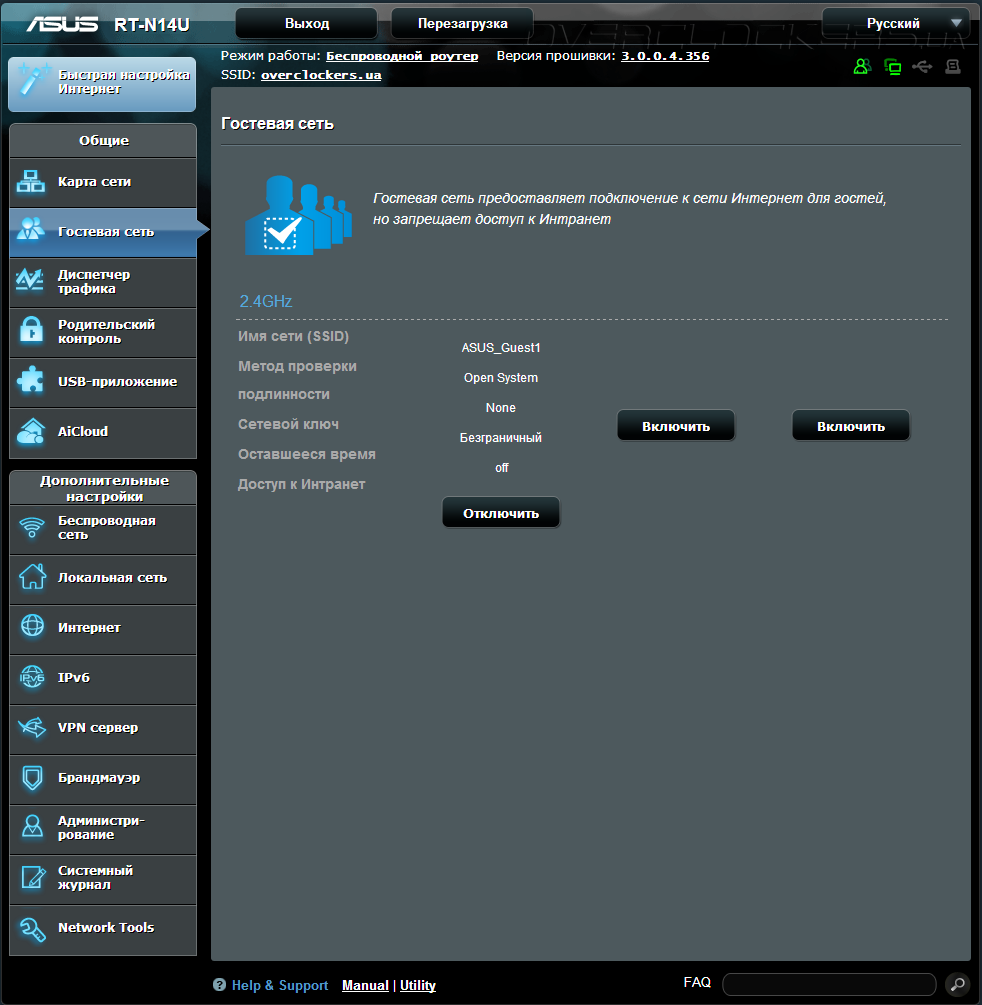Click the Беспроводной роутер mode link
Screen dimensions: 982x1005
402,56
